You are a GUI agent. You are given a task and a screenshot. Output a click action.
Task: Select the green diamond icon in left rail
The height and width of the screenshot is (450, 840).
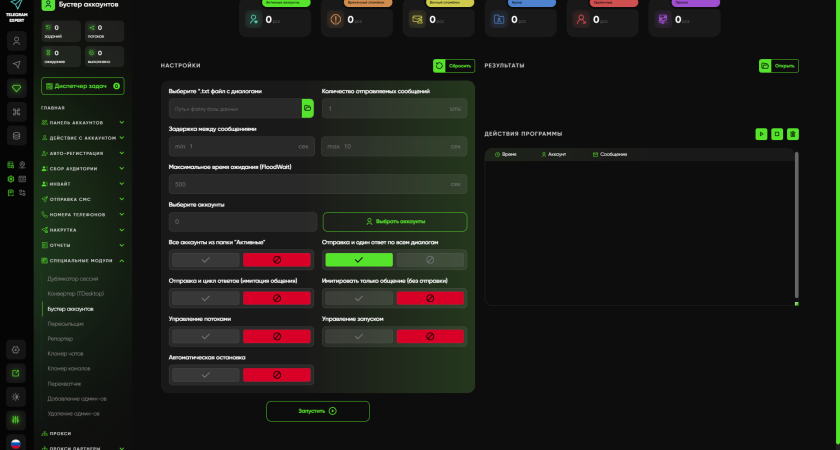point(17,88)
